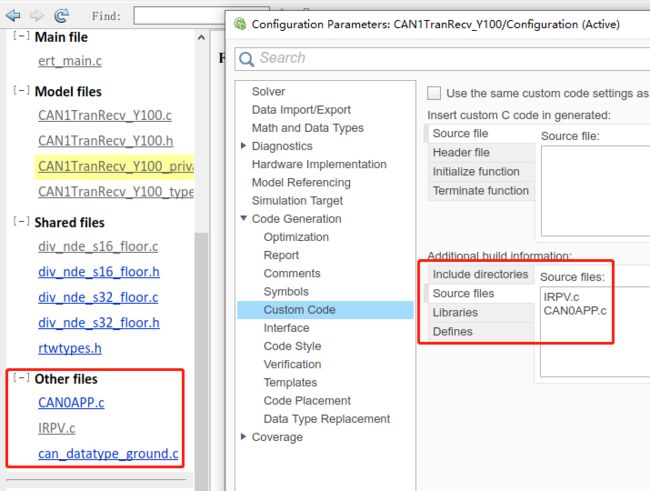
Task: Select Templates under Code Generation
Action: click(290, 383)
